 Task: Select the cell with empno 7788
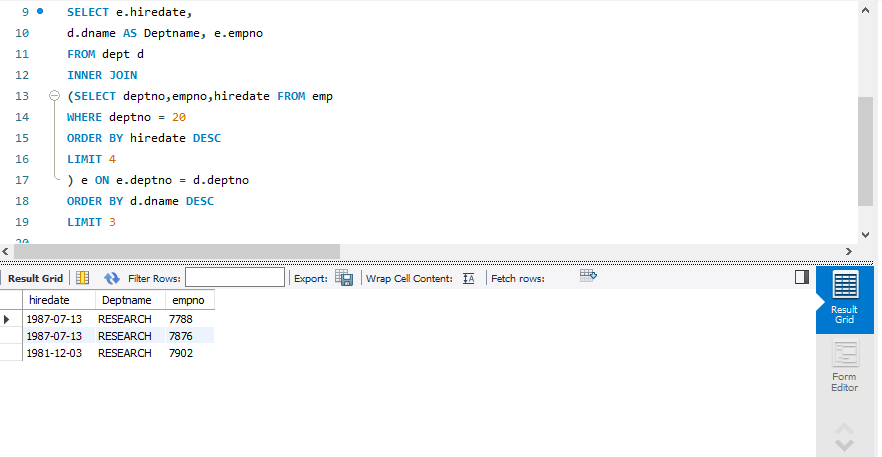tap(190, 319)
